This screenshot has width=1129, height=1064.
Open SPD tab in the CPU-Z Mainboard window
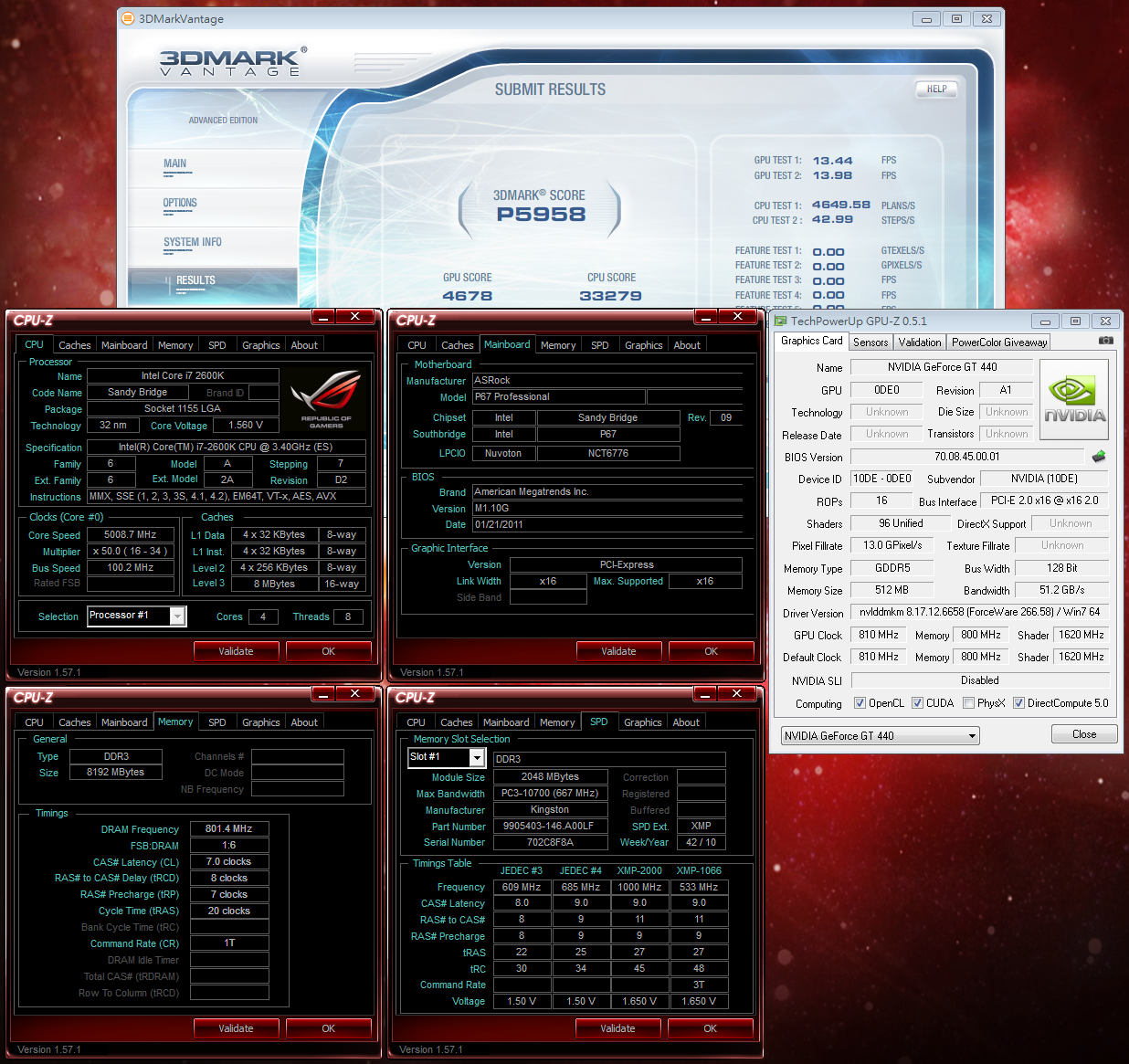tap(599, 345)
